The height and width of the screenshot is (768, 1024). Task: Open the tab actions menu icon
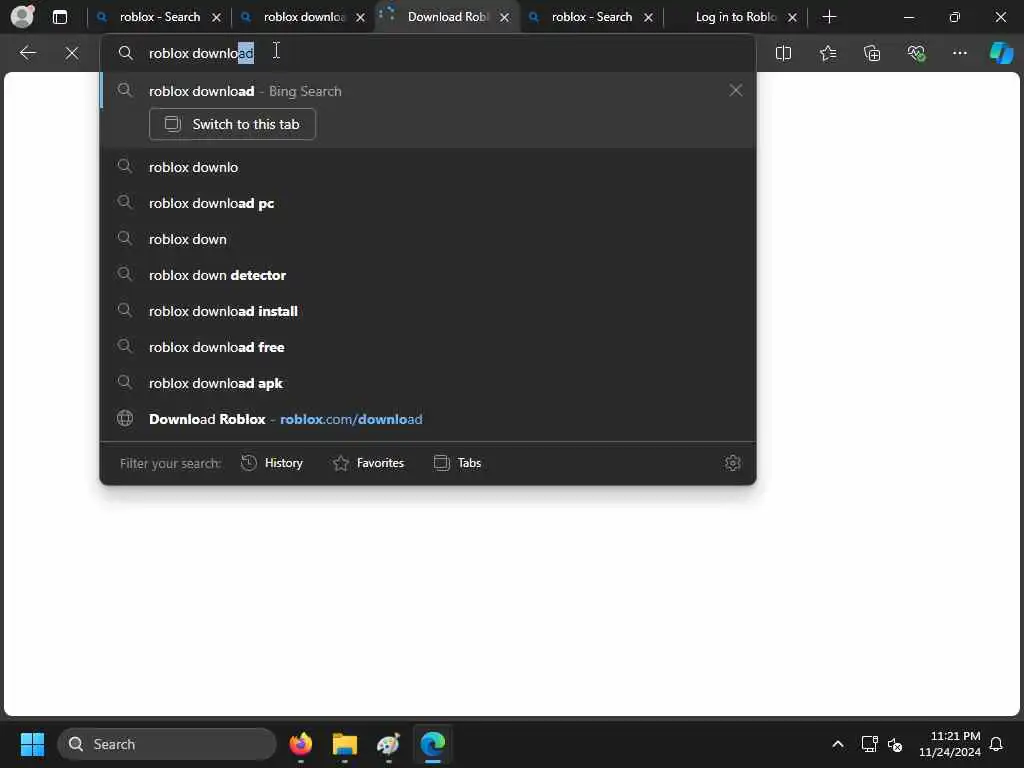(x=59, y=17)
